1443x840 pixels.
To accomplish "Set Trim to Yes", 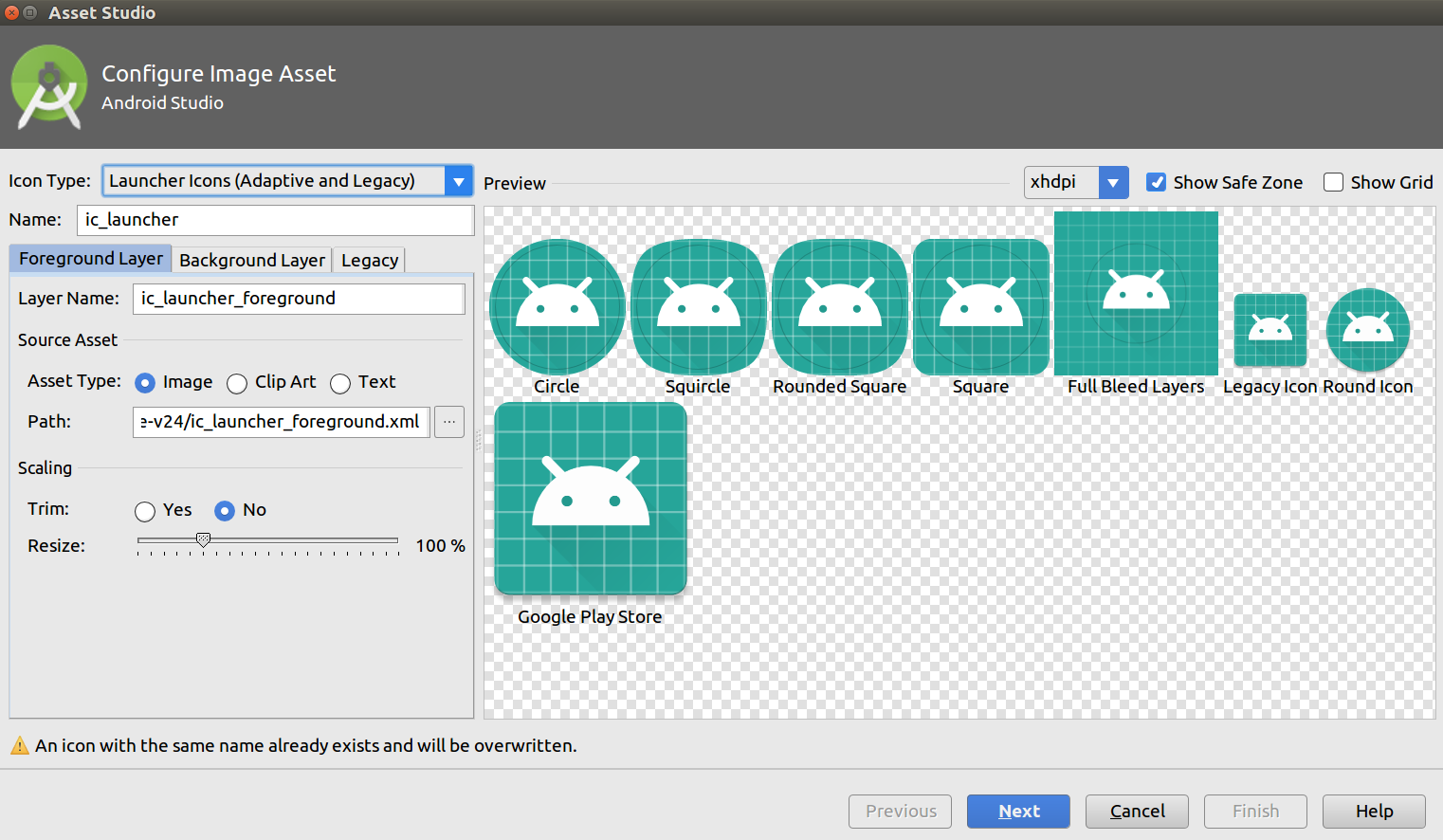I will click(145, 511).
